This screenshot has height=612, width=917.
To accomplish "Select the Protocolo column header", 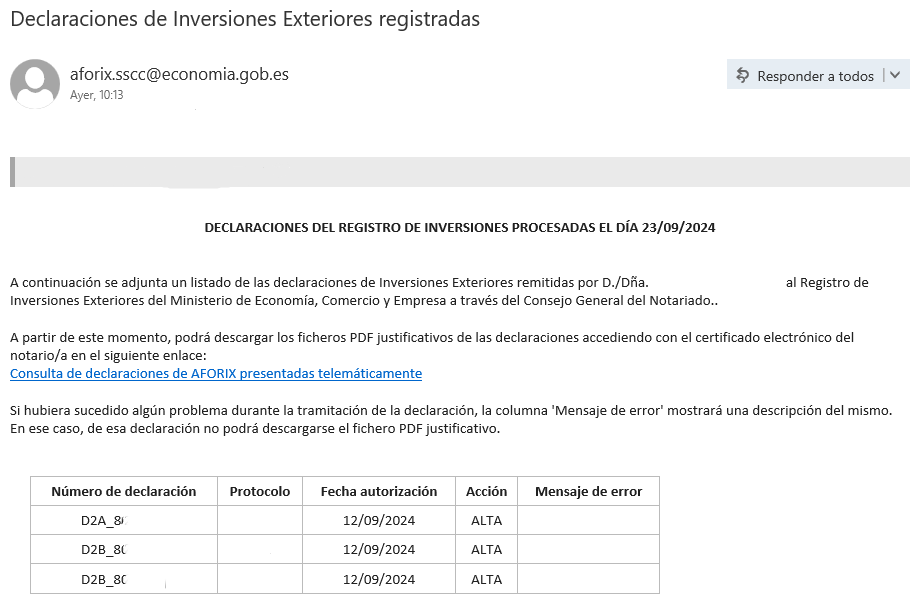I will point(260,491).
